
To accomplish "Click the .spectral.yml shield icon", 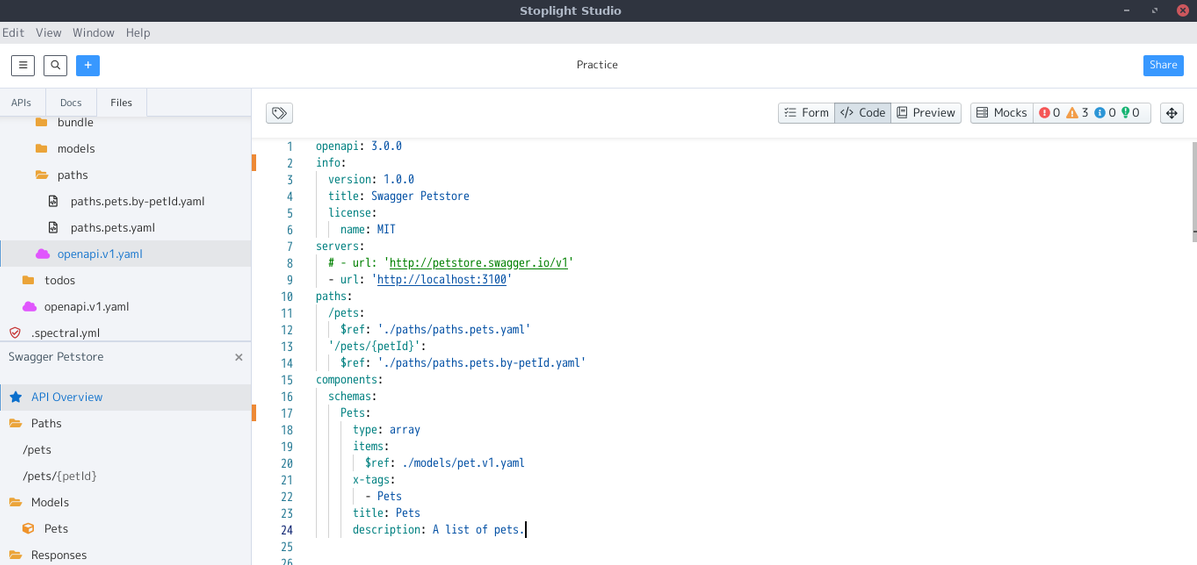I will coord(15,333).
